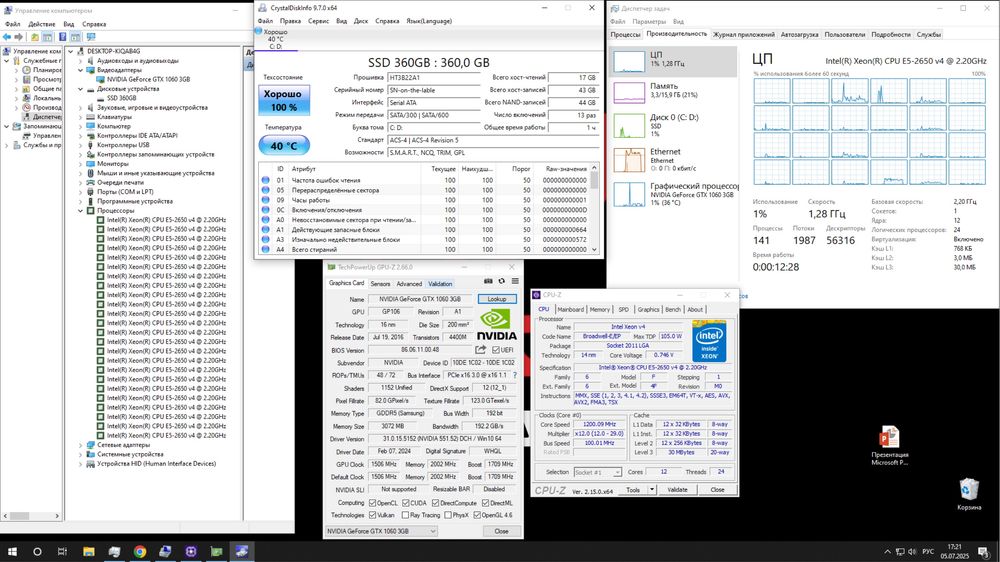The height and width of the screenshot is (562, 1000).
Task: Collapse Видеоадаптеры node in device tree
Action: point(81,70)
